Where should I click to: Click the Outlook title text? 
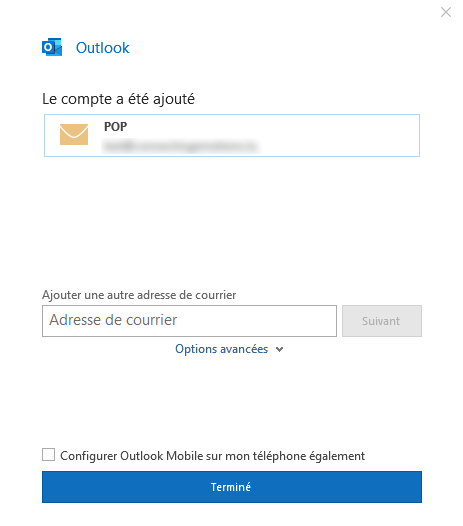(103, 48)
